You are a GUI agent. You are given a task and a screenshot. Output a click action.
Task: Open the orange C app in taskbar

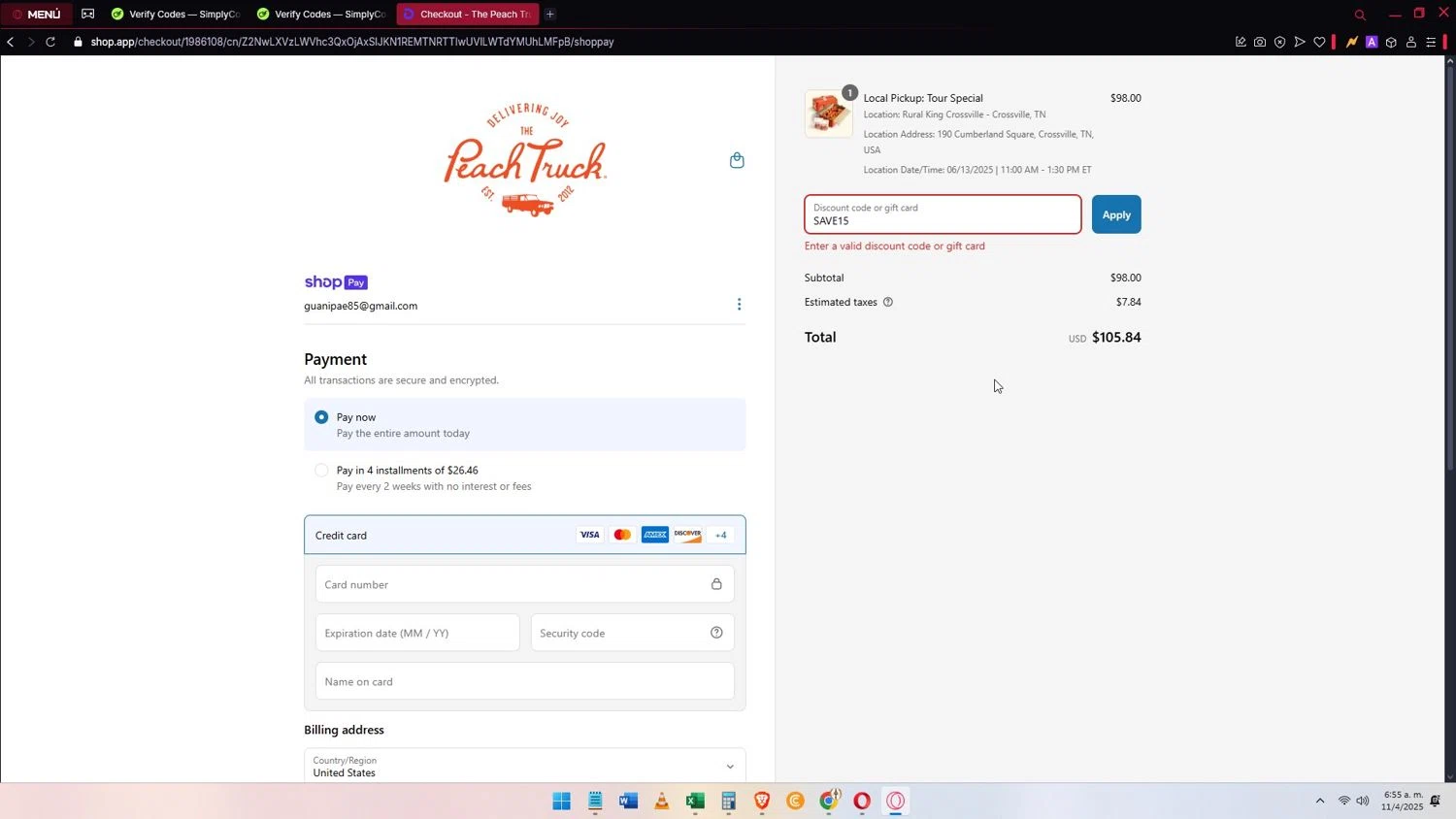796,802
